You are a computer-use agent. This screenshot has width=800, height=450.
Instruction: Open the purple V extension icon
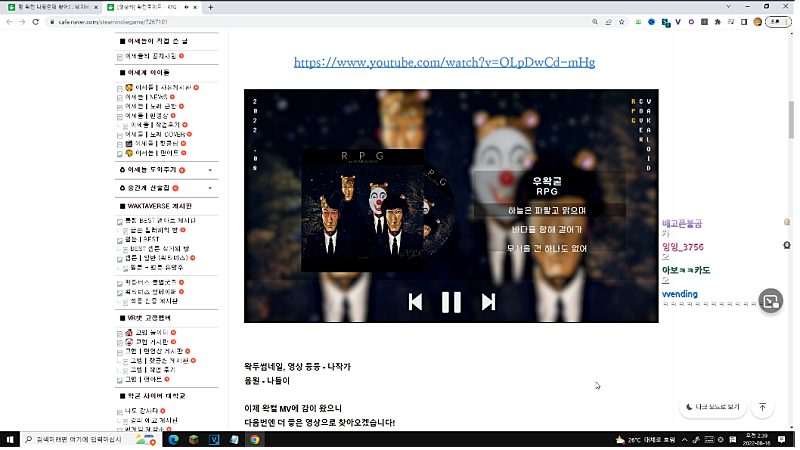click(x=678, y=22)
